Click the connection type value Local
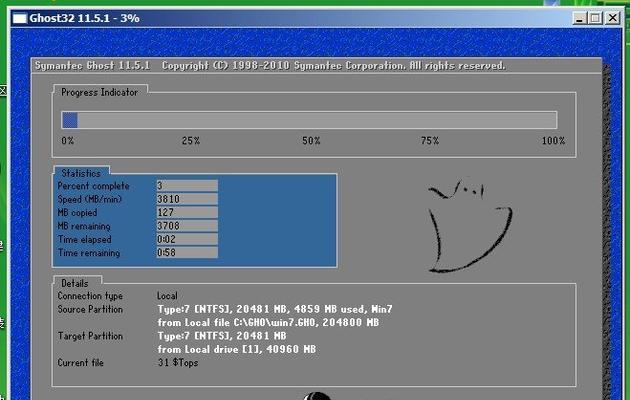The image size is (630, 400). click(x=167, y=296)
